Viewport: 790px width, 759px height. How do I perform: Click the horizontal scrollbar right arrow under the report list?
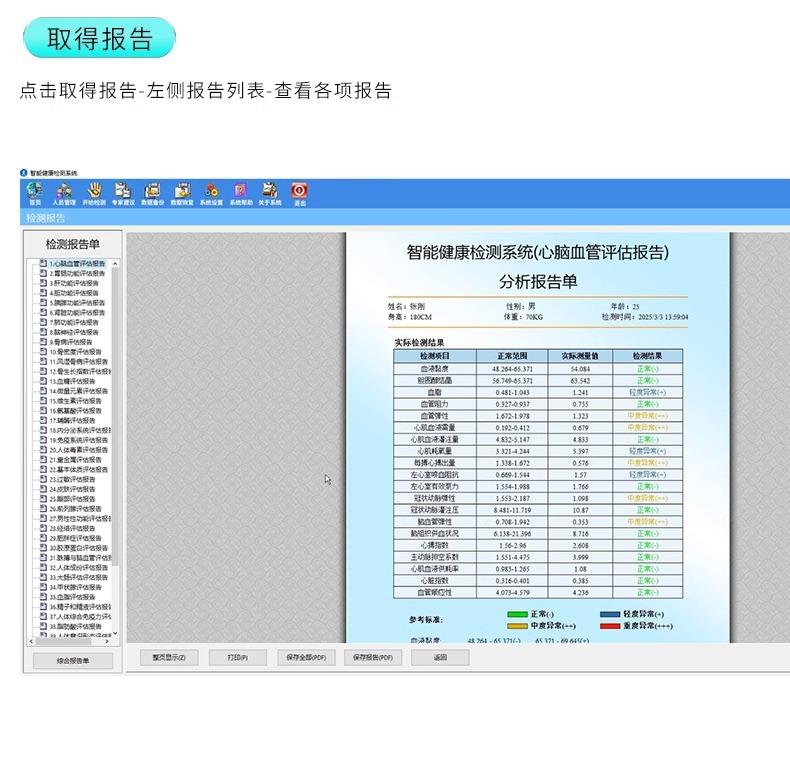pos(107,642)
